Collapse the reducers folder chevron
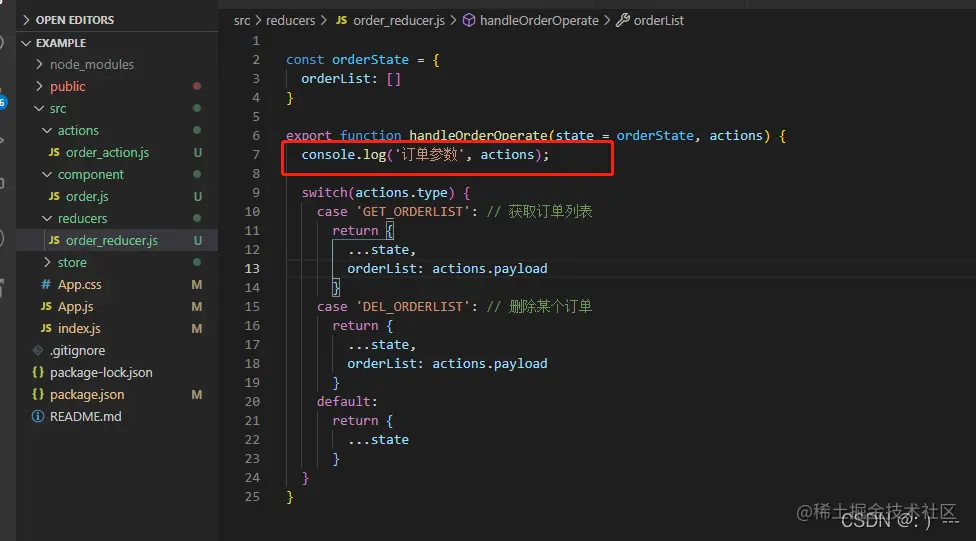The height and width of the screenshot is (541, 976). point(47,219)
